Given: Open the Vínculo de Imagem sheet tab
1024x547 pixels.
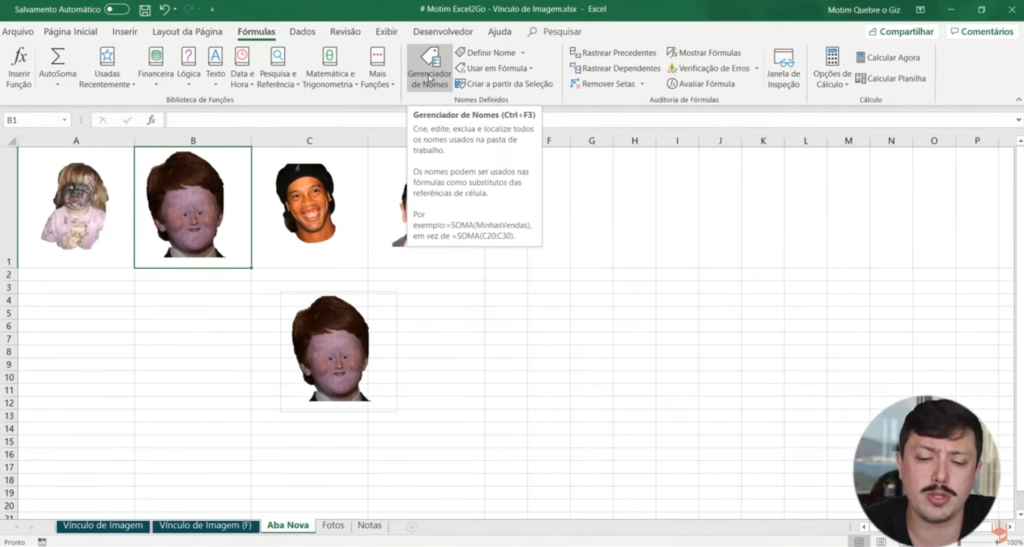Looking at the screenshot, I should click(103, 525).
